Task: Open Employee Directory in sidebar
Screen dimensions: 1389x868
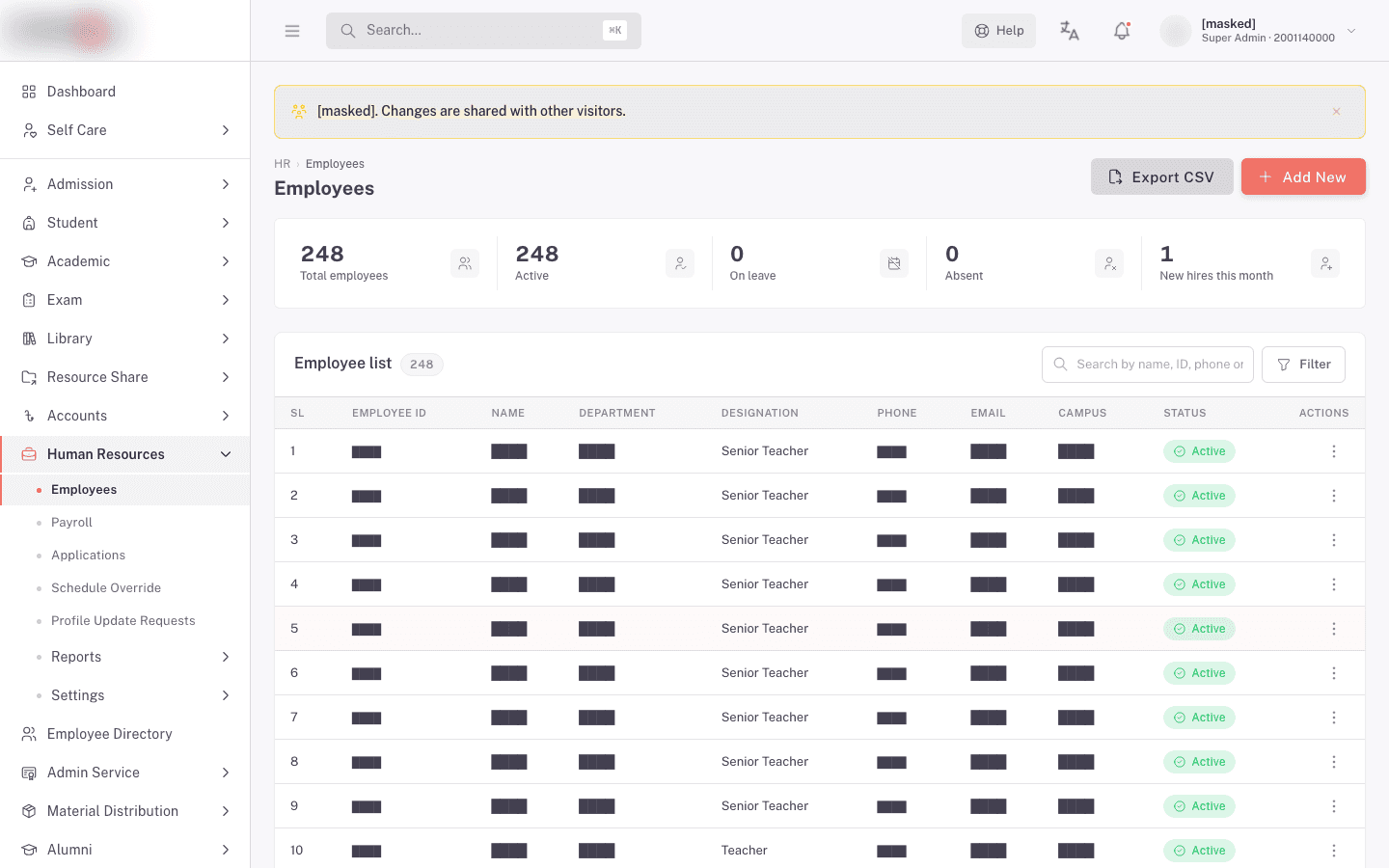Action: (x=125, y=734)
